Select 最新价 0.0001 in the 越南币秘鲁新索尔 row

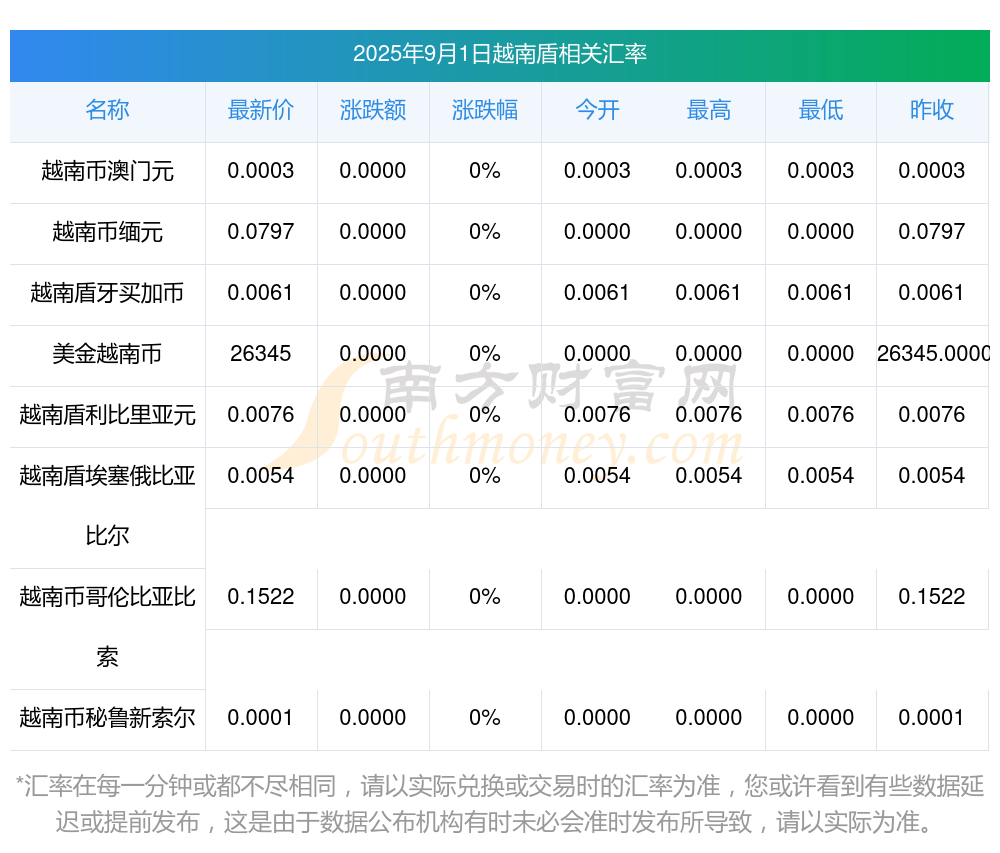pyautogui.click(x=260, y=718)
